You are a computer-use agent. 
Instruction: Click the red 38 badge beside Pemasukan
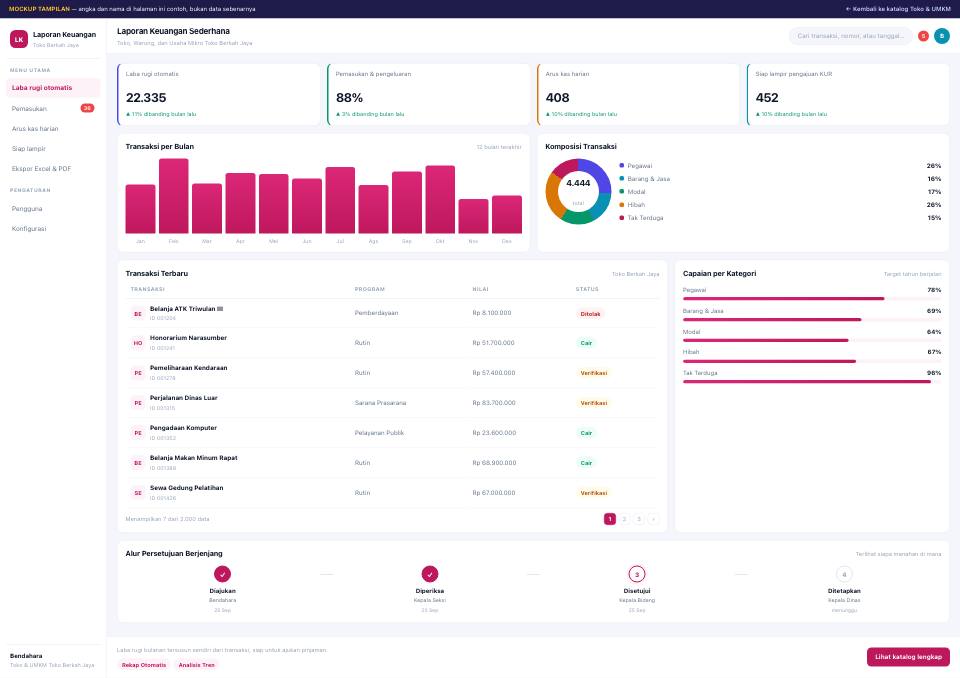(88, 108)
